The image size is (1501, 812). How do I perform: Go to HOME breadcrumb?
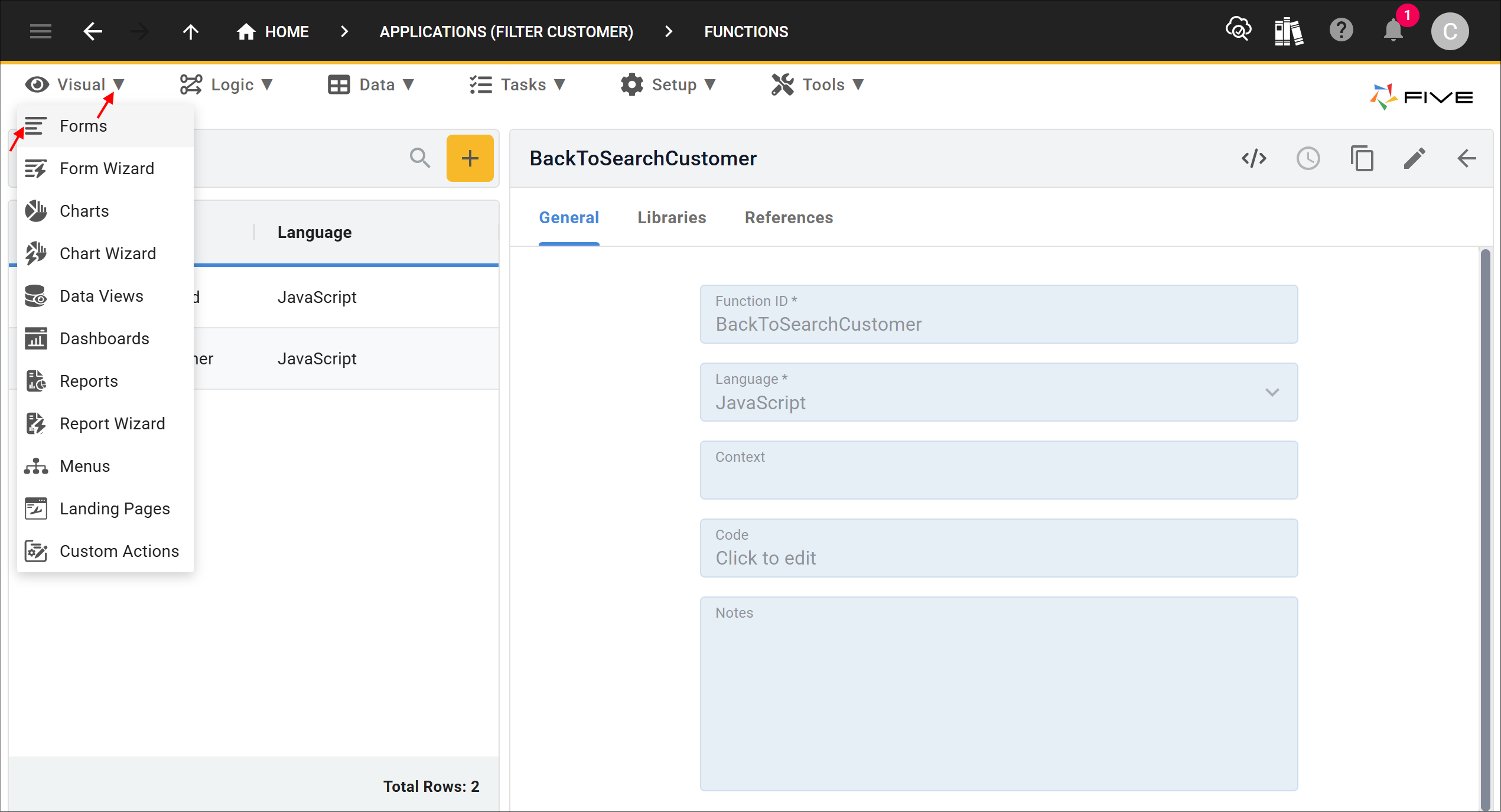[x=273, y=31]
